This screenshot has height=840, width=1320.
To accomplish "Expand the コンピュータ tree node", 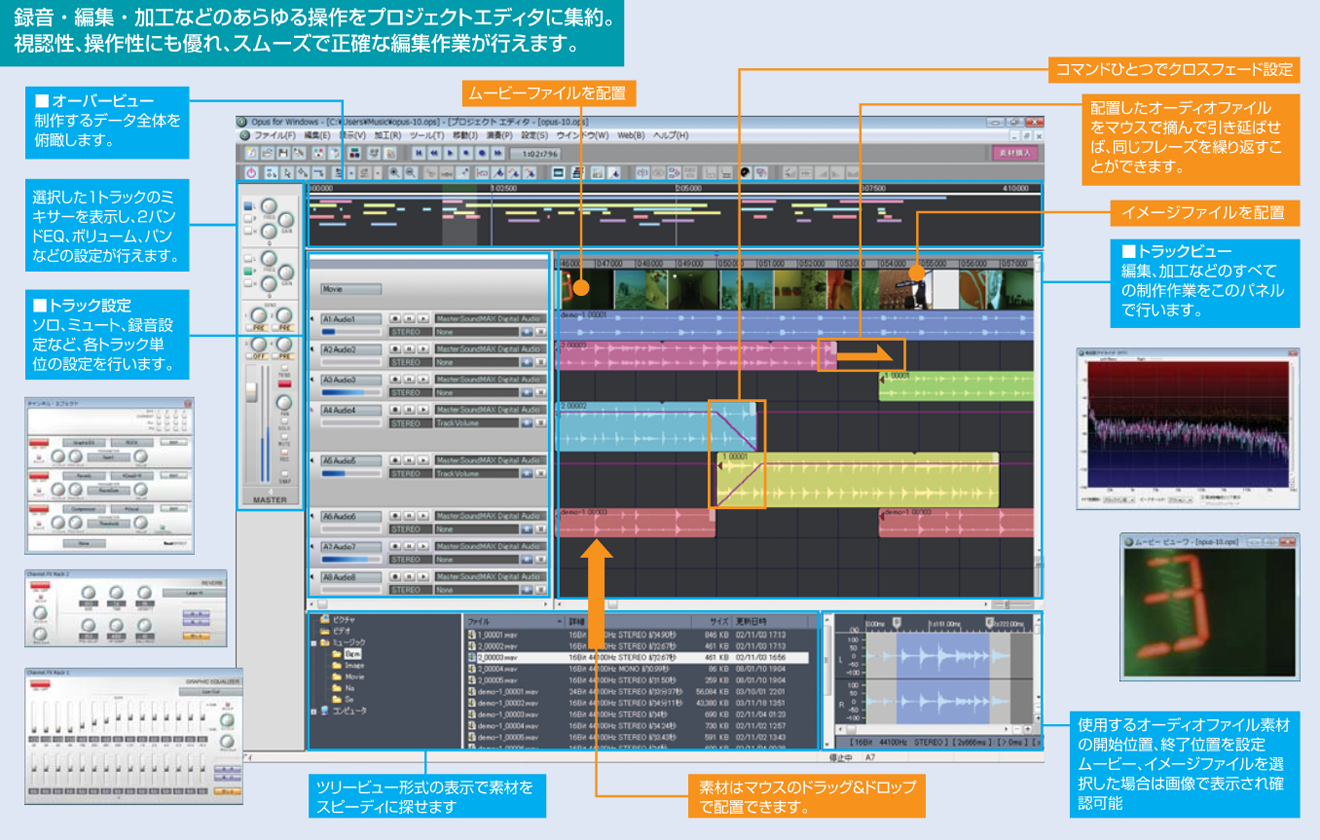I will pyautogui.click(x=313, y=711).
